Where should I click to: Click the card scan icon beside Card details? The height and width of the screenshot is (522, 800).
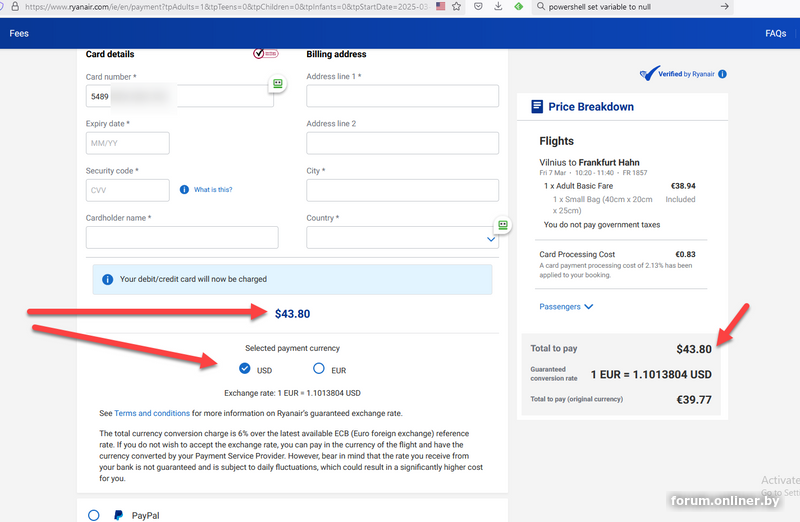(265, 54)
